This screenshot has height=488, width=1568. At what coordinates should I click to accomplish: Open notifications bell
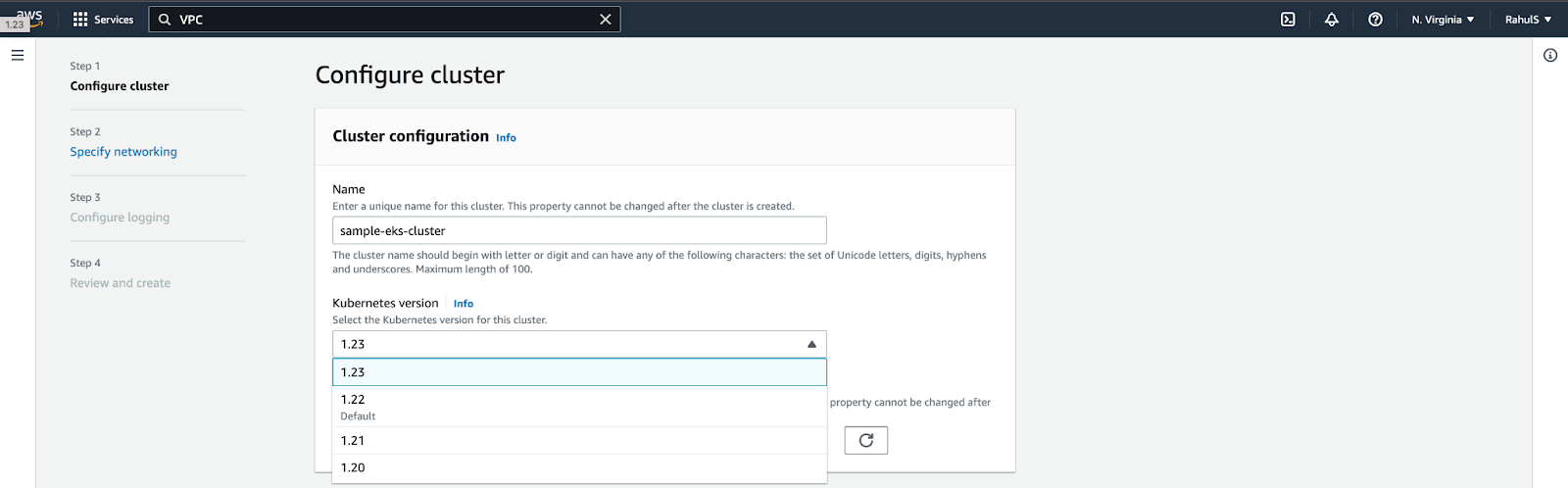[x=1331, y=20]
